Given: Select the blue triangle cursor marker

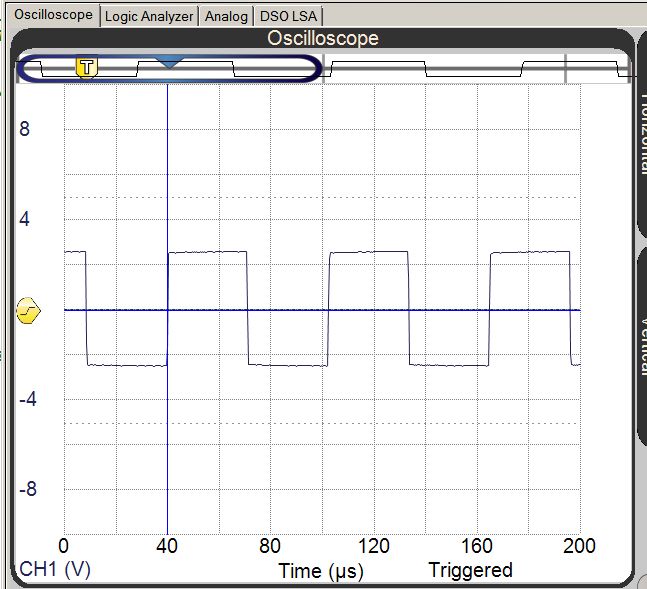Looking at the screenshot, I should [x=169, y=62].
